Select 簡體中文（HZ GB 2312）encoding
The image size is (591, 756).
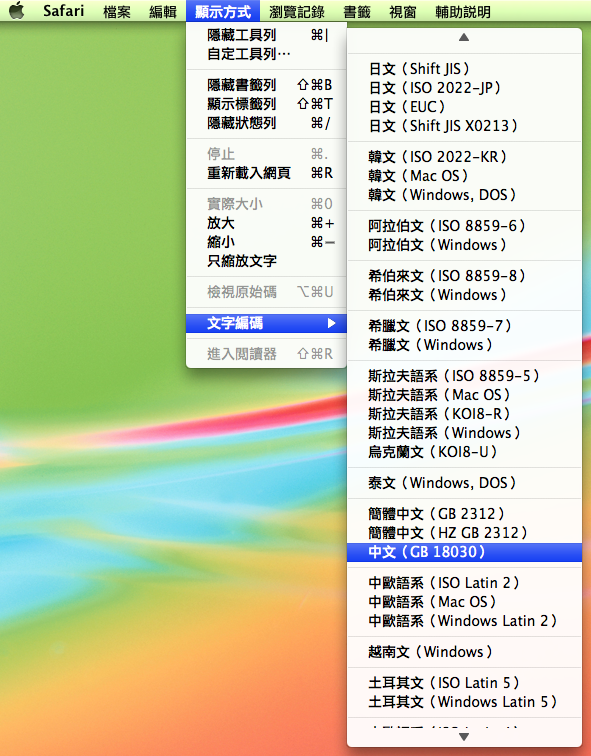(464, 533)
